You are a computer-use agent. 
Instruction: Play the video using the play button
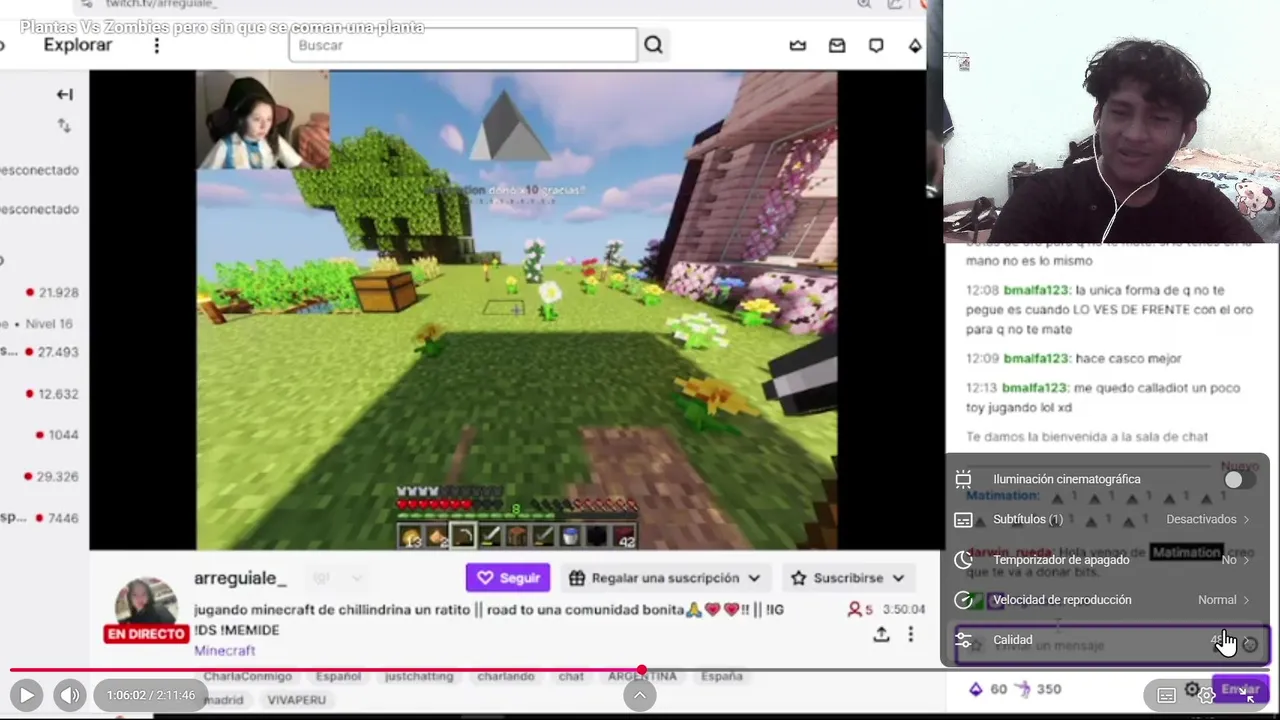point(27,695)
